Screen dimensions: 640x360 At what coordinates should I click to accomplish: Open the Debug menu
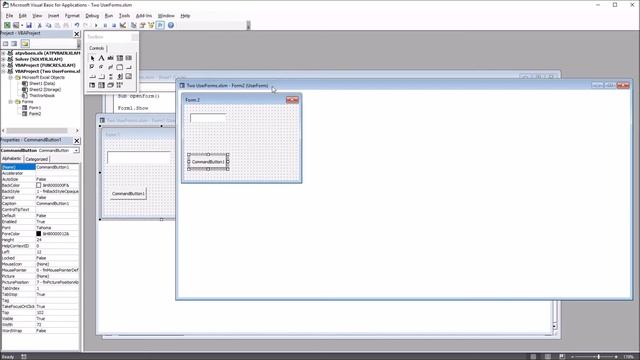(92, 16)
